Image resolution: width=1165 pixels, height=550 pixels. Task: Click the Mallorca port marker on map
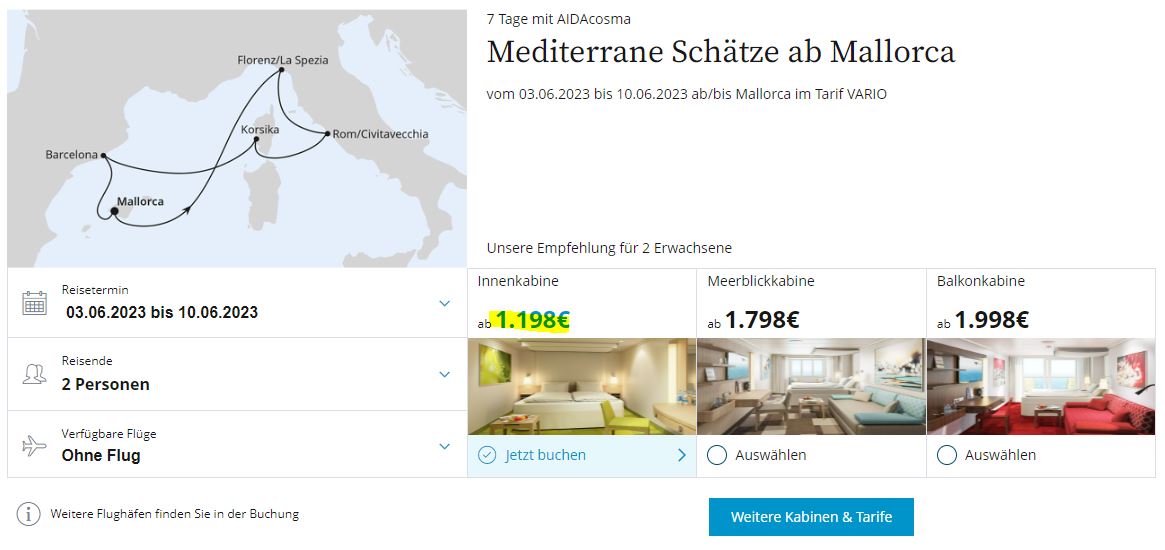click(x=114, y=212)
